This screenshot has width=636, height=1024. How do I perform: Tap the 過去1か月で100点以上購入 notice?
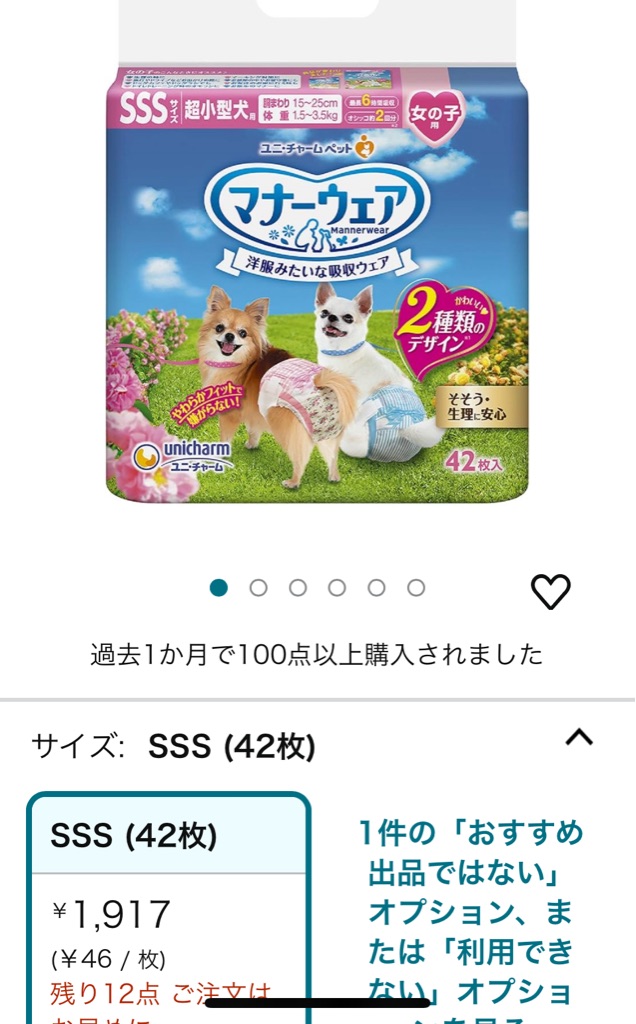[317, 654]
